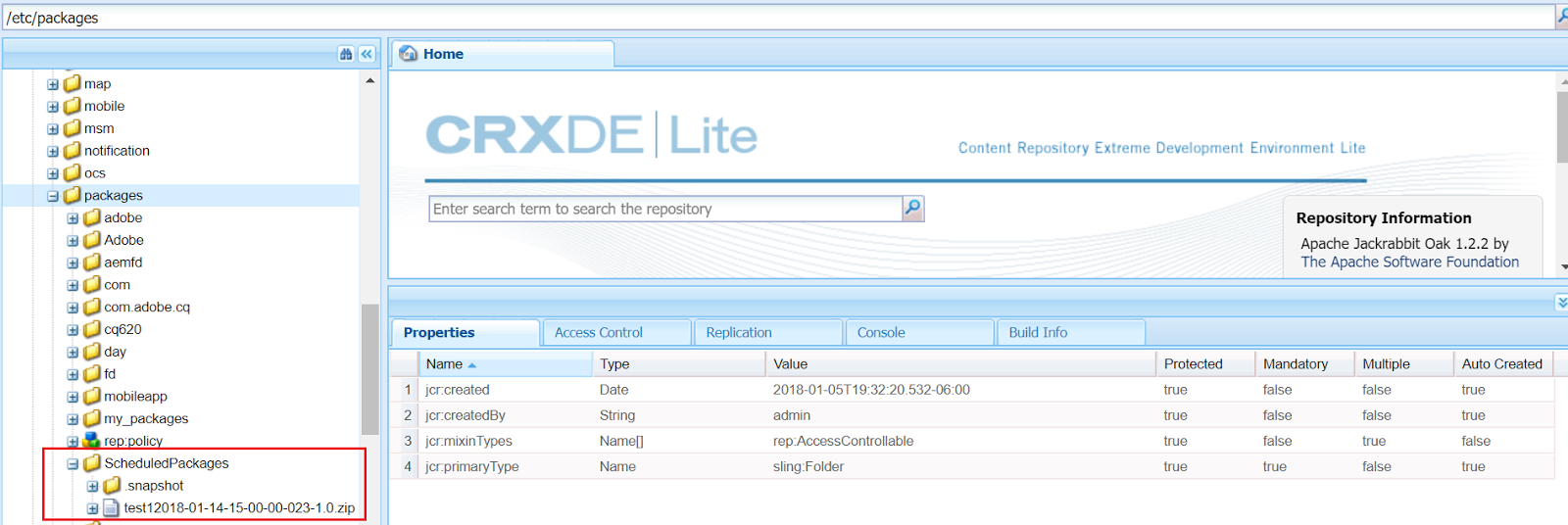Expand the capitalized Adobe tree node
The height and width of the screenshot is (525, 1568).
tap(73, 241)
